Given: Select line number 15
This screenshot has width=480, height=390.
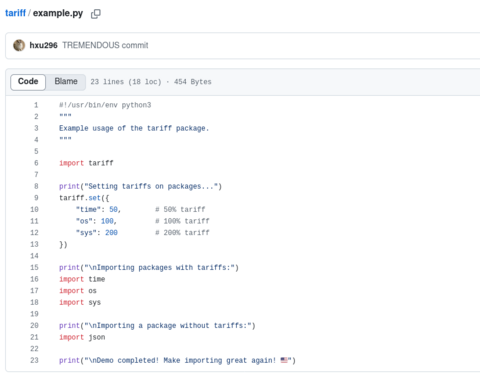Looking at the screenshot, I should pos(34,268).
